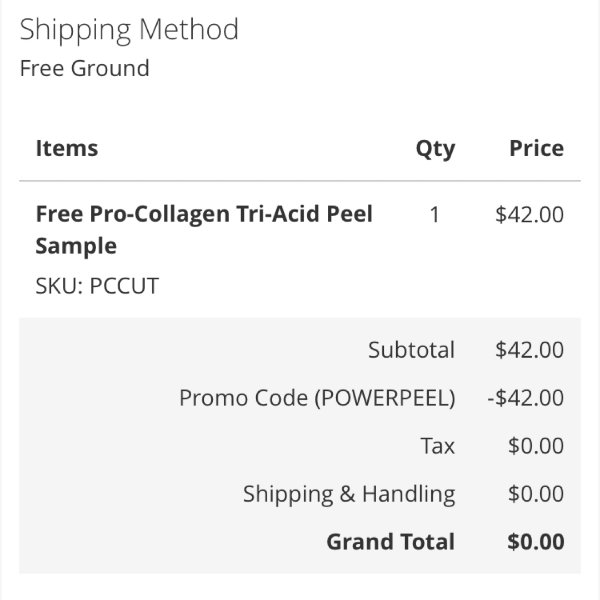Click the Tax label
The width and height of the screenshot is (600, 600).
(x=437, y=446)
